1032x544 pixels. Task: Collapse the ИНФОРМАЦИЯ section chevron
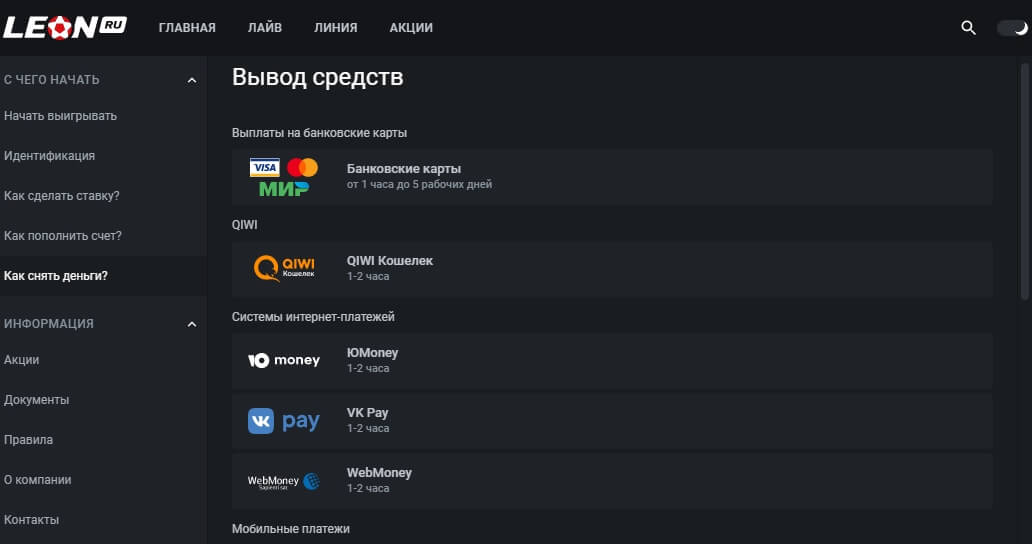tap(192, 324)
